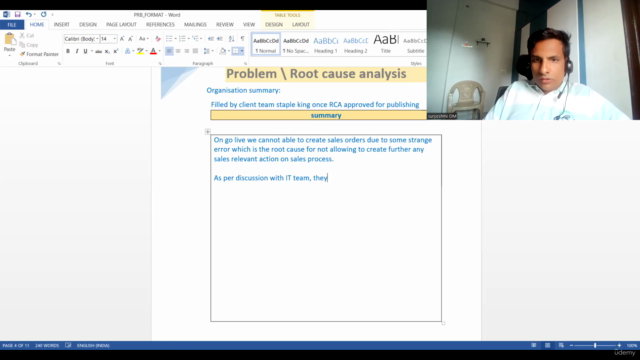The width and height of the screenshot is (640, 360).
Task: Switch to Web Layout view
Action: coord(561,345)
